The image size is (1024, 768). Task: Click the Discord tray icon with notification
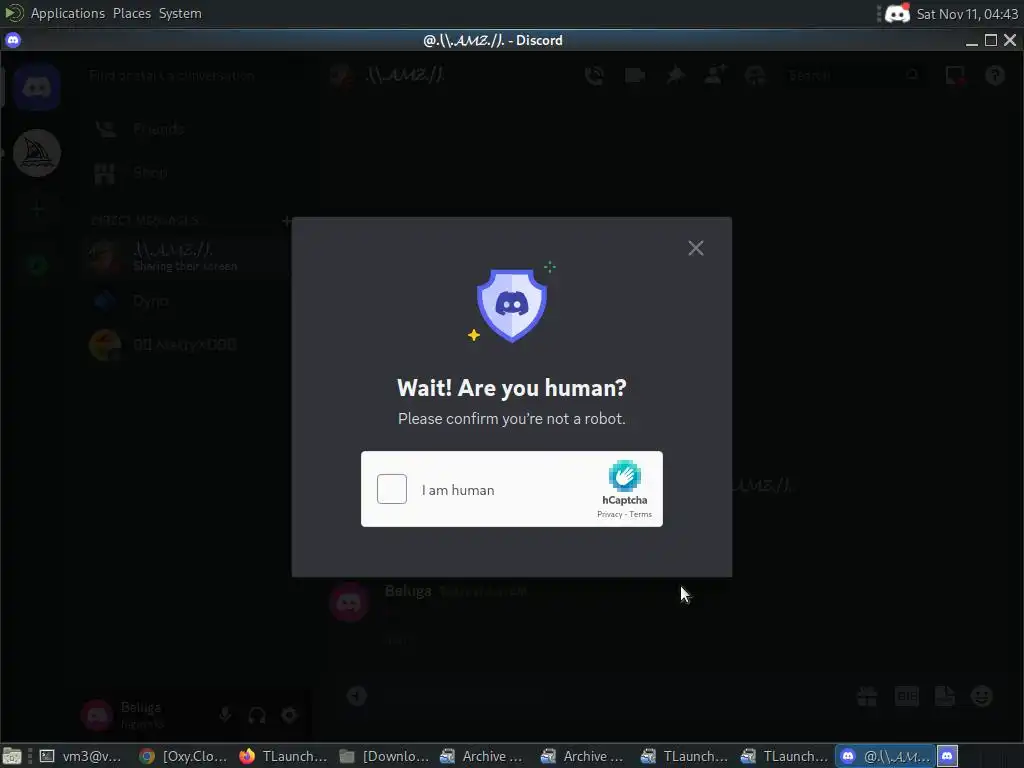point(897,13)
